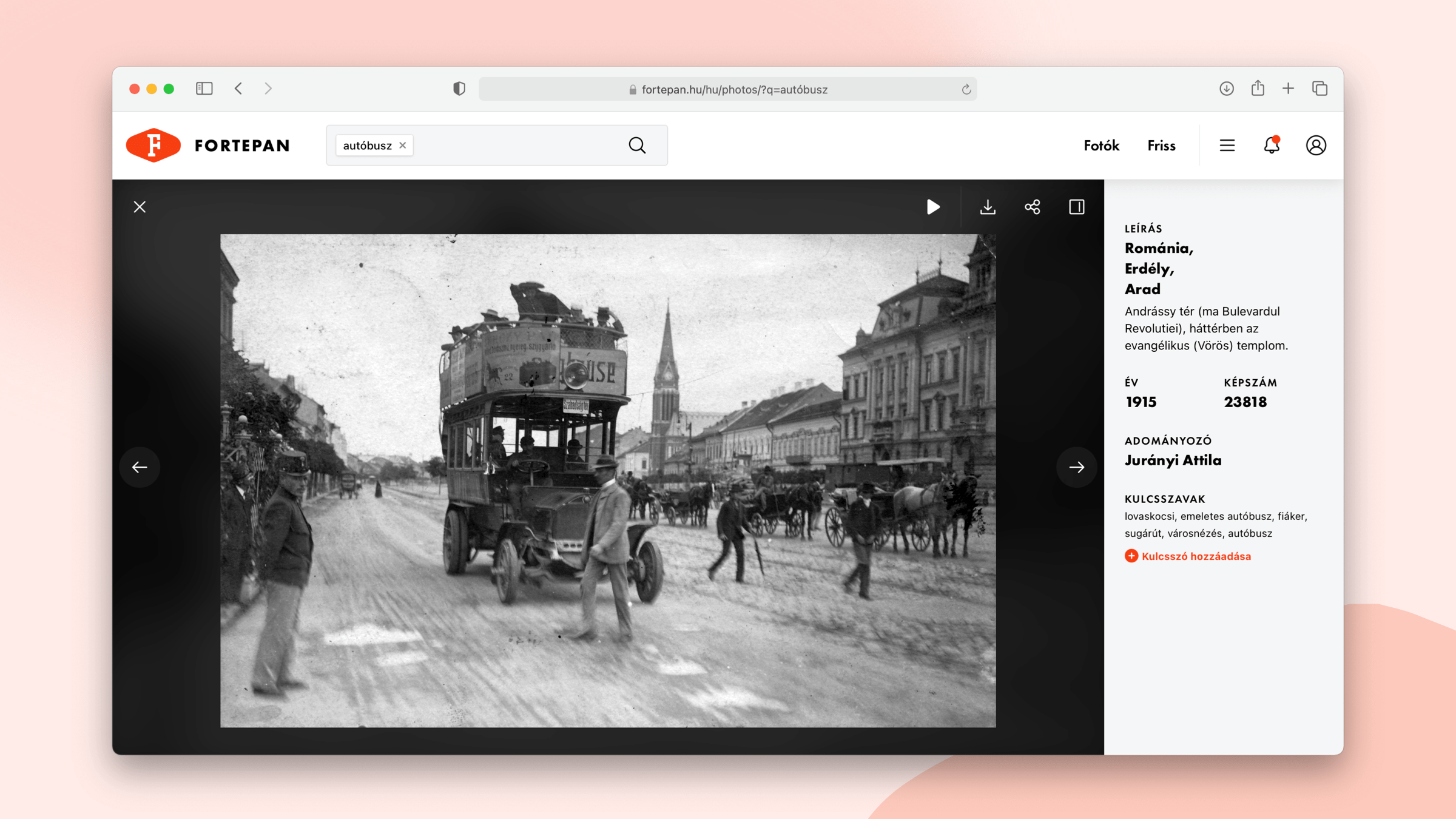Click the historic bus photo
The image size is (1456, 819).
tap(608, 480)
